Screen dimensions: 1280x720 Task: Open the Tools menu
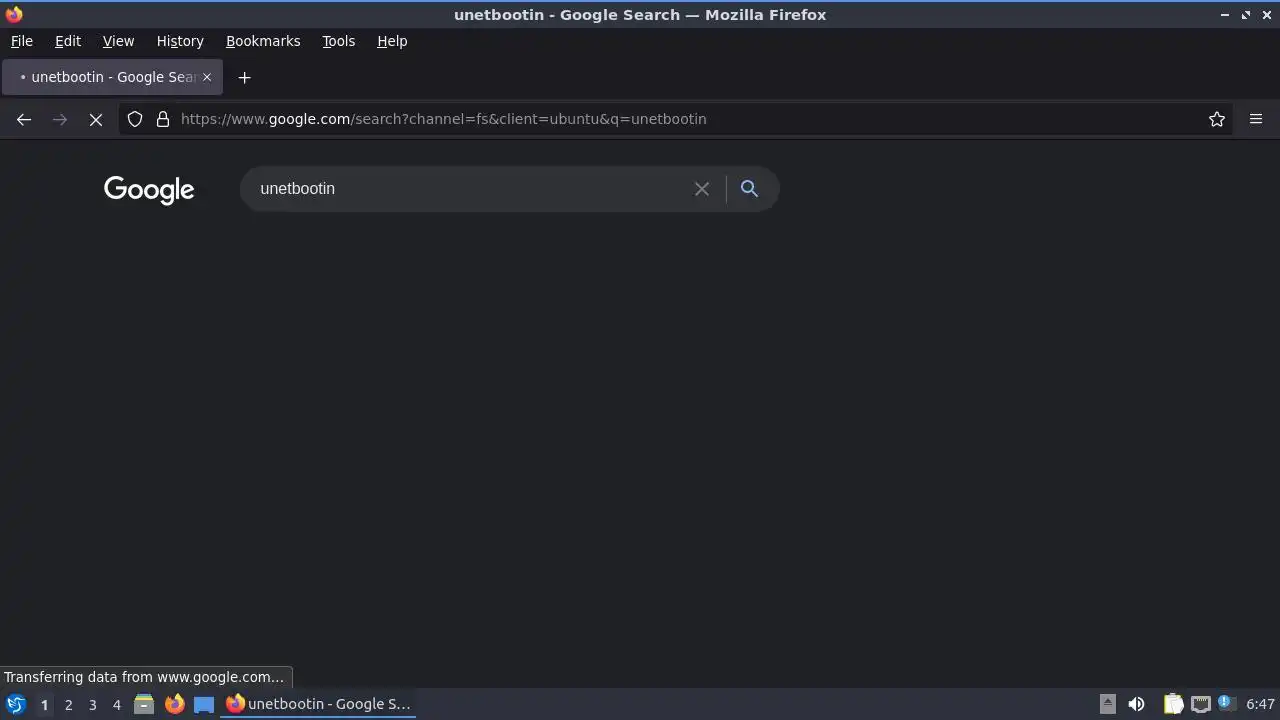point(338,41)
